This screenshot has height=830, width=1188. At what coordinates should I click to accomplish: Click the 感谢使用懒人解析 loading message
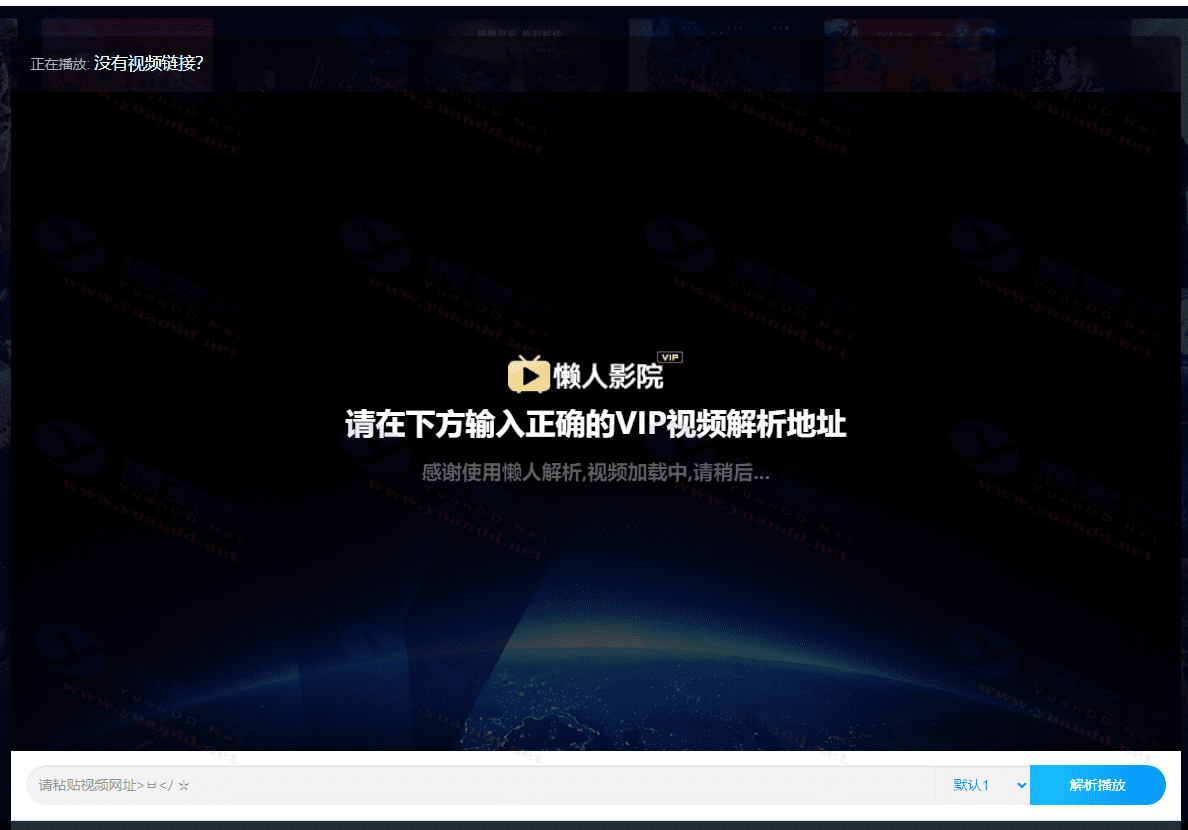click(x=596, y=473)
